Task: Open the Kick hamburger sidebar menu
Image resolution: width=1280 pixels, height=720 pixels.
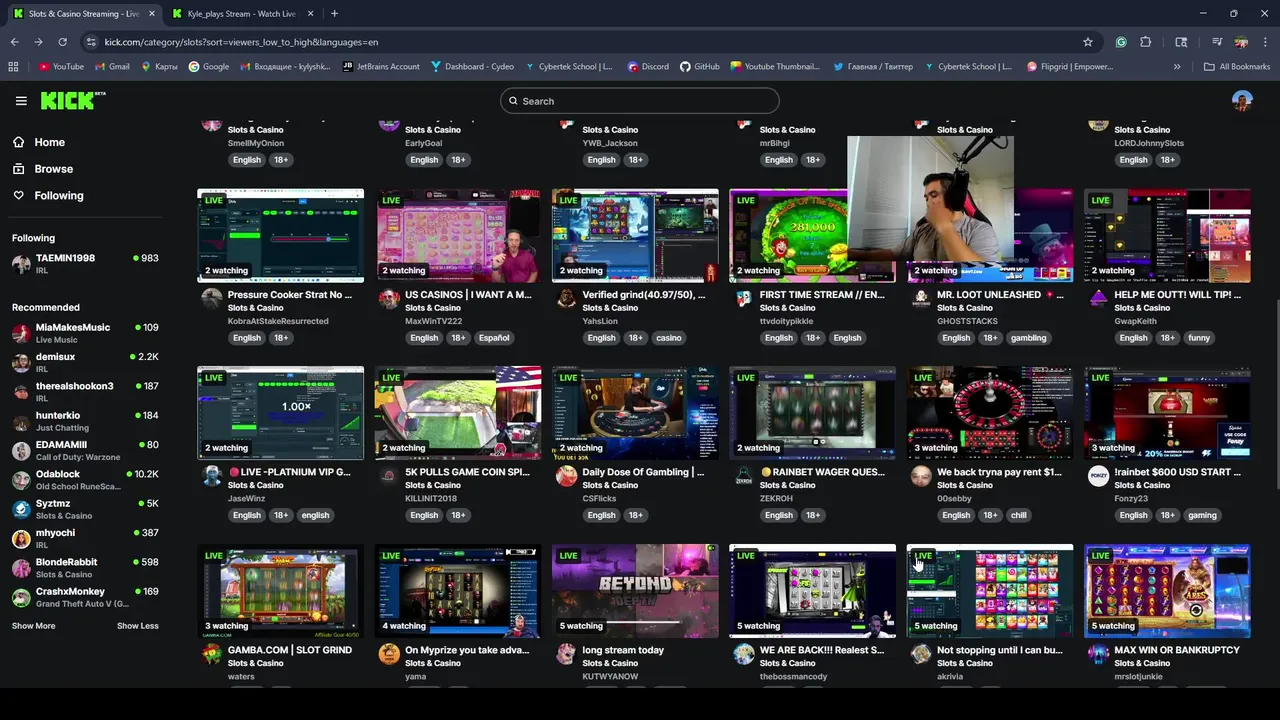Action: coord(21,101)
